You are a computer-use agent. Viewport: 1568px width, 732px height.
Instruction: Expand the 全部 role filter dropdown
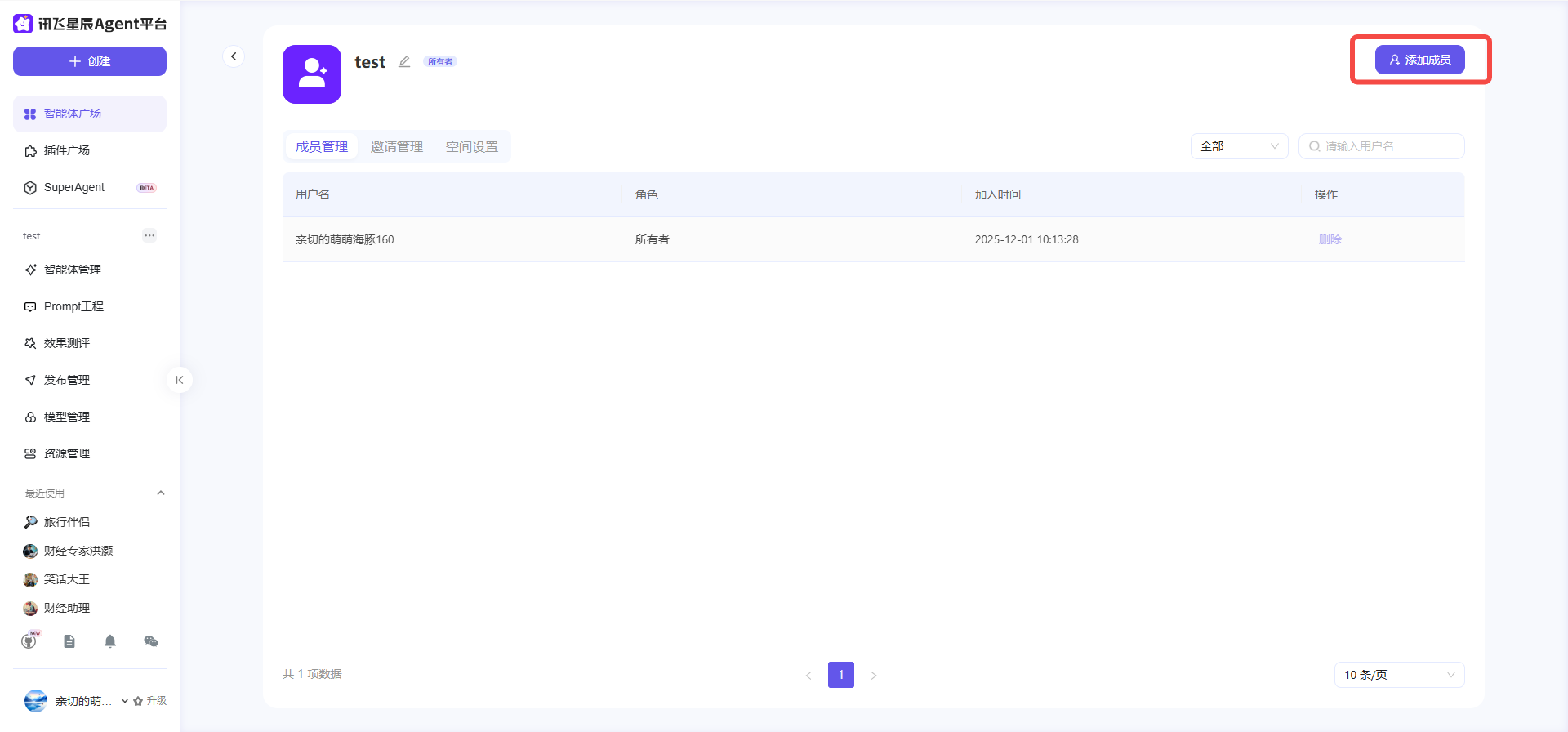pyautogui.click(x=1239, y=146)
